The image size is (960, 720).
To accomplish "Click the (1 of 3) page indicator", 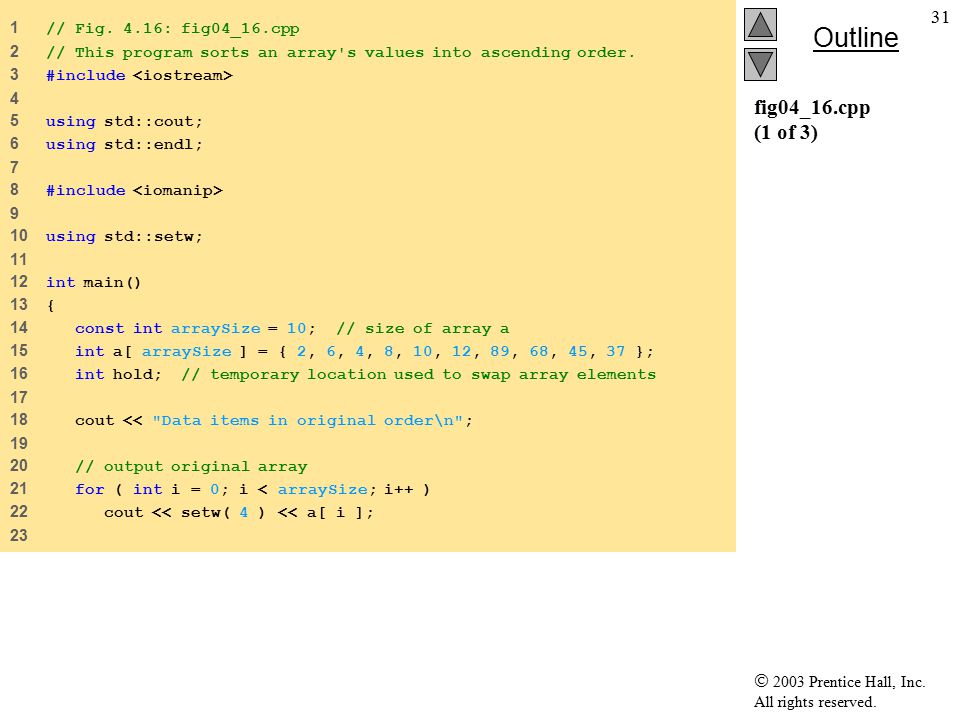I will [x=786, y=132].
